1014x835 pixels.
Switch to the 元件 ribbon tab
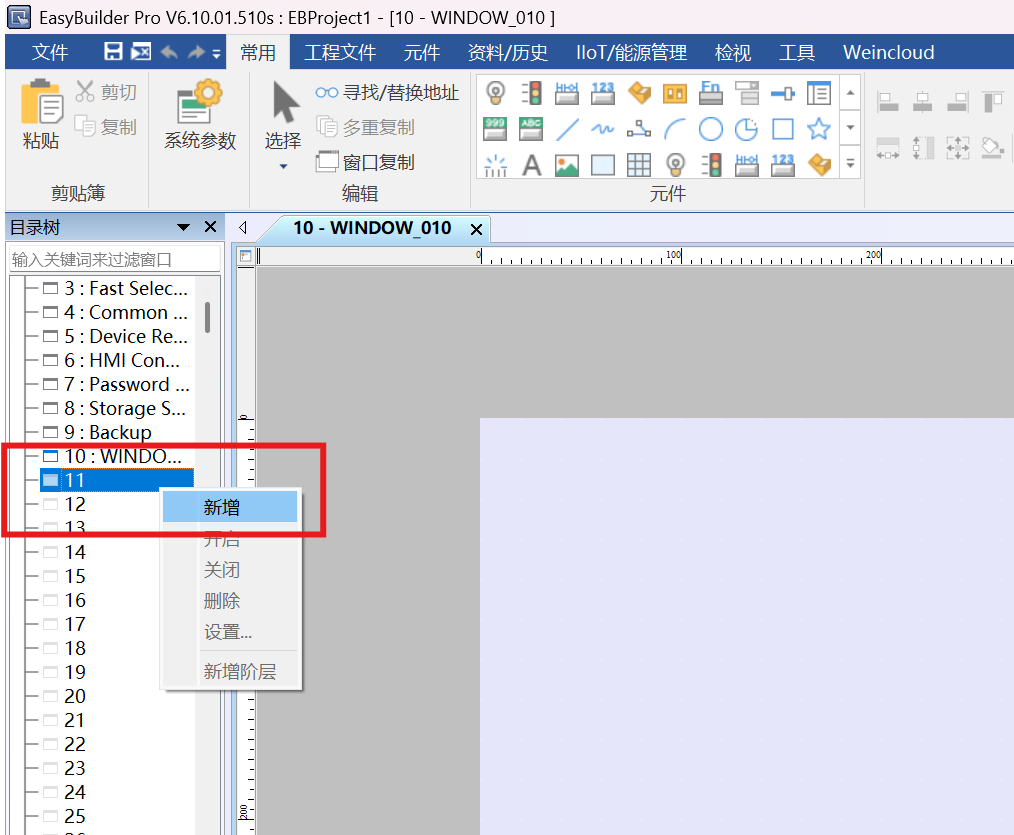point(422,52)
